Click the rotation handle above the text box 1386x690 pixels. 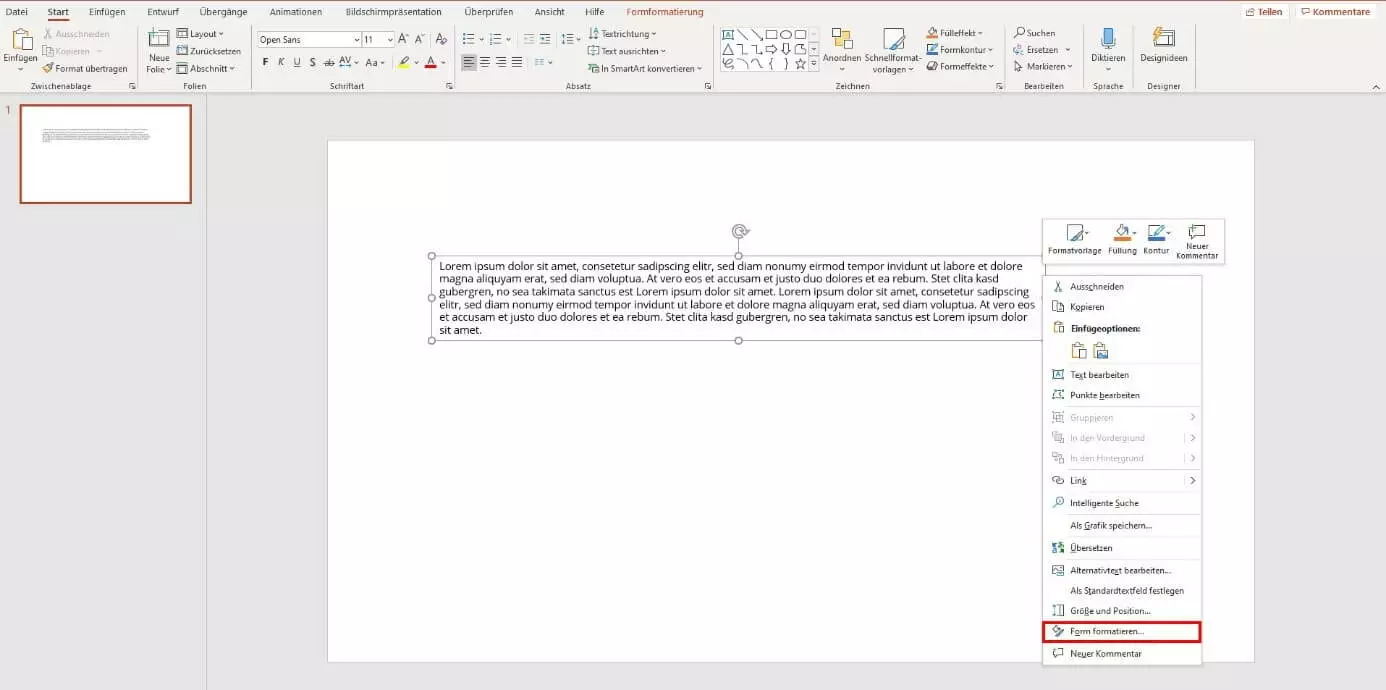point(739,231)
